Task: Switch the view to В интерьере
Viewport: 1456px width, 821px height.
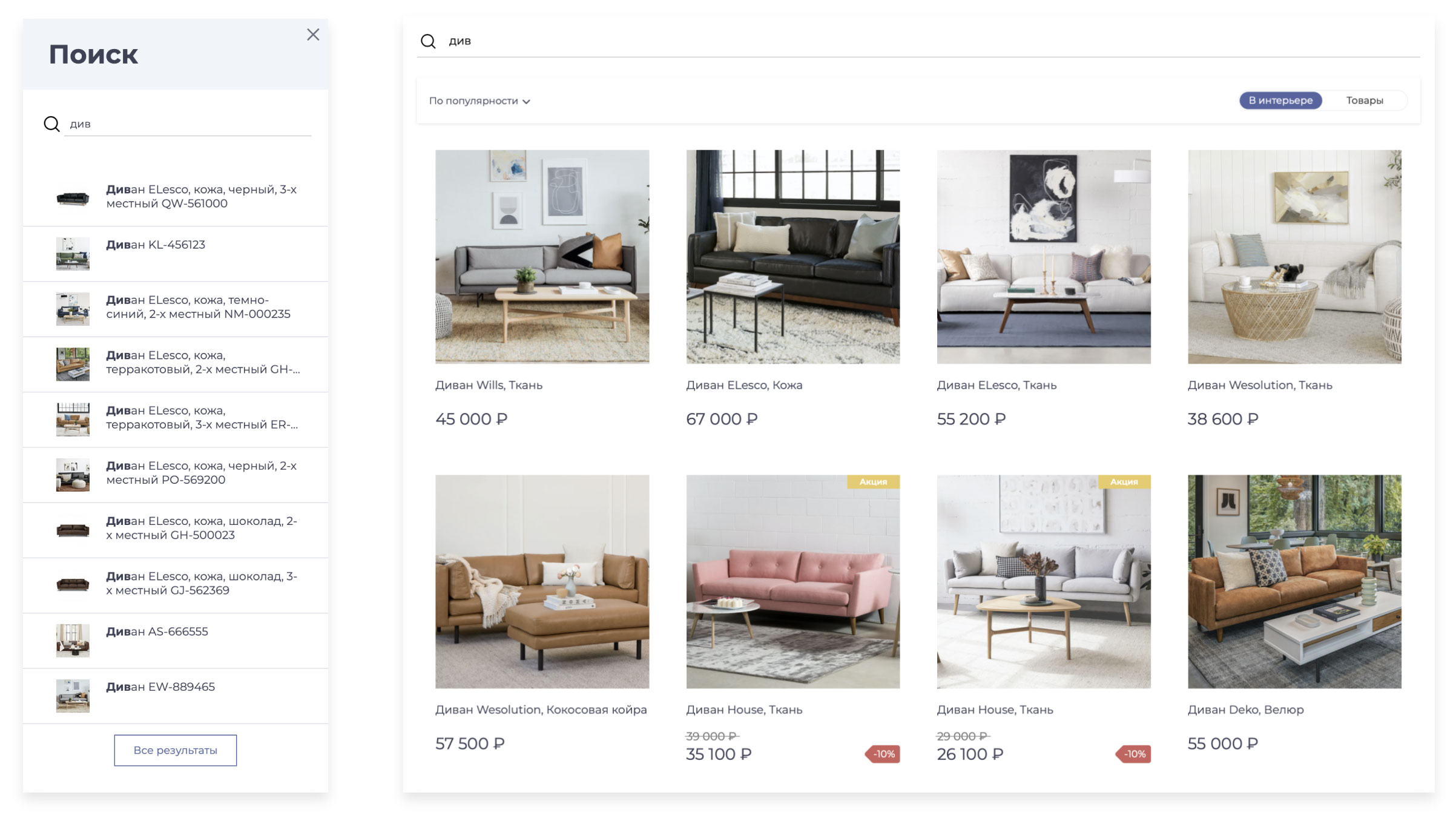Action: (1280, 101)
